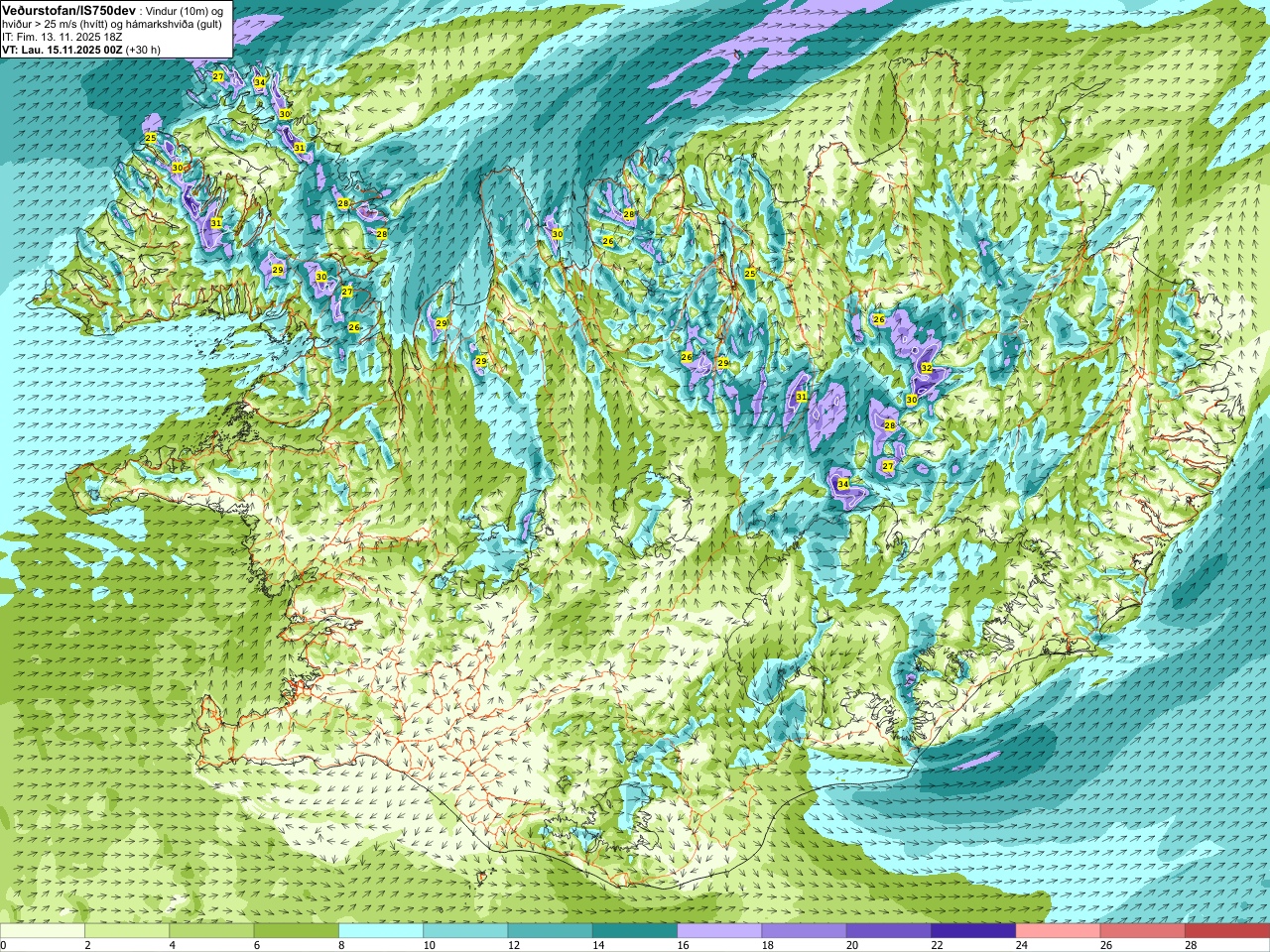Image resolution: width=1270 pixels, height=952 pixels.
Task: Click the pale yellow 0–2 m/s legend swatch
Action: pos(43,931)
